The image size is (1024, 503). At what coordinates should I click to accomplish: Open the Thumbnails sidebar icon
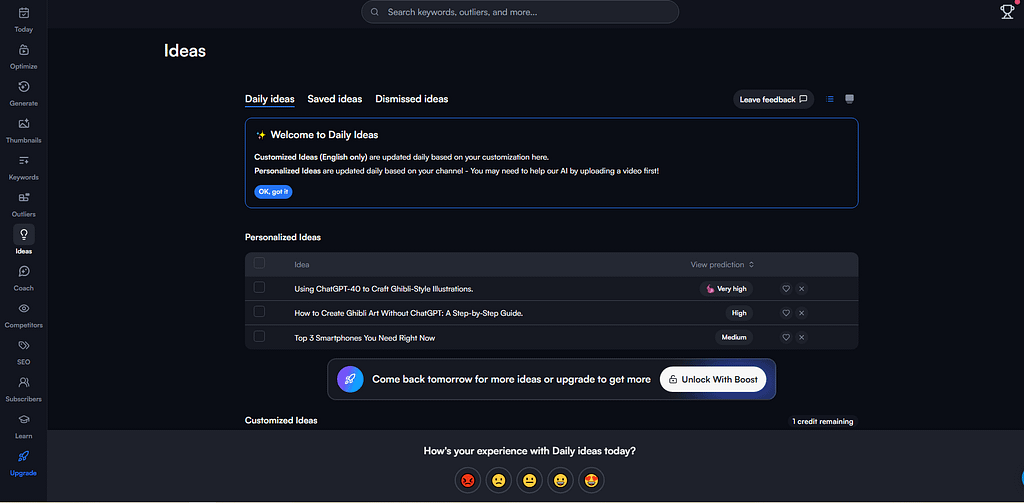tap(23, 124)
